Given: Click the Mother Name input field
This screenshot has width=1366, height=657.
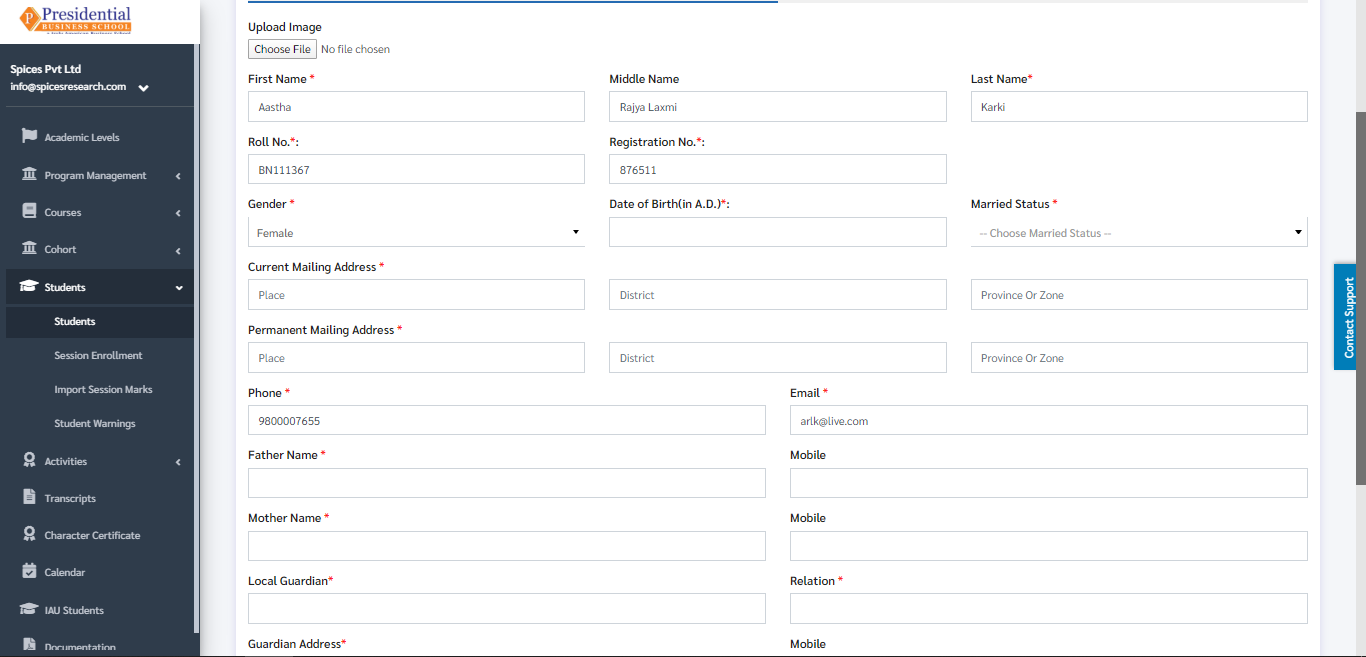Looking at the screenshot, I should point(507,545).
